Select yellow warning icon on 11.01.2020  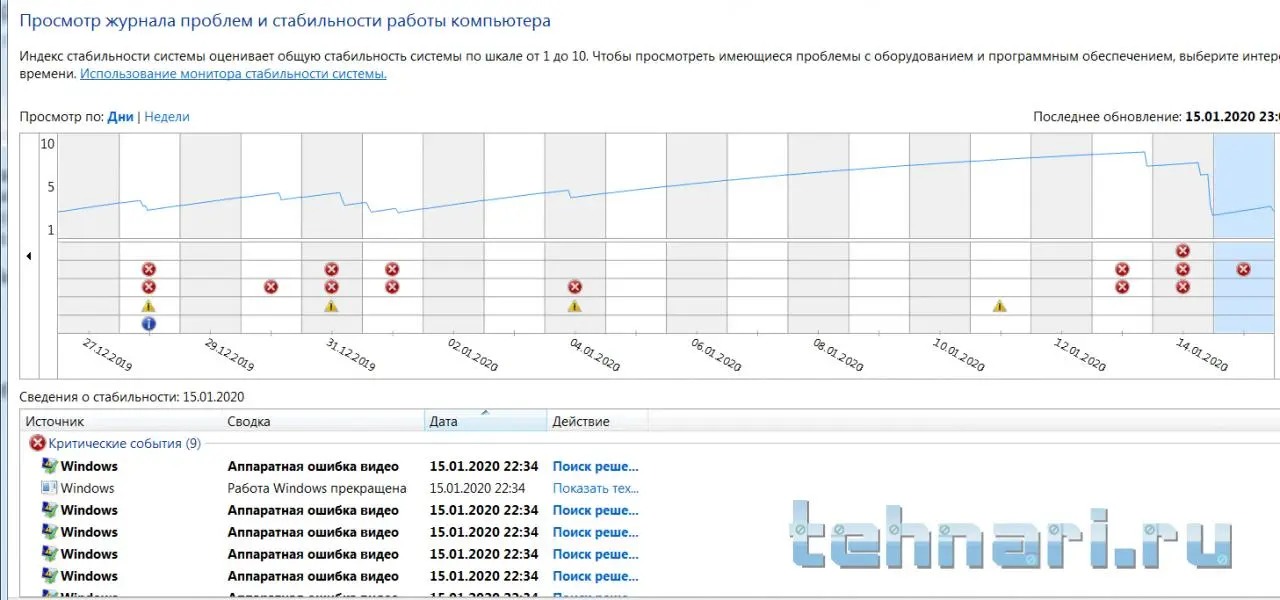point(1000,306)
